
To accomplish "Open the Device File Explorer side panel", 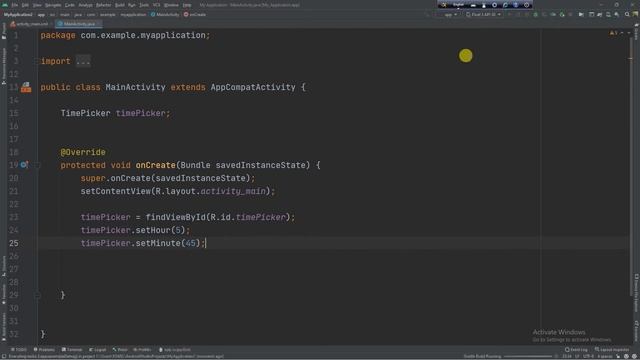I will click(636, 293).
